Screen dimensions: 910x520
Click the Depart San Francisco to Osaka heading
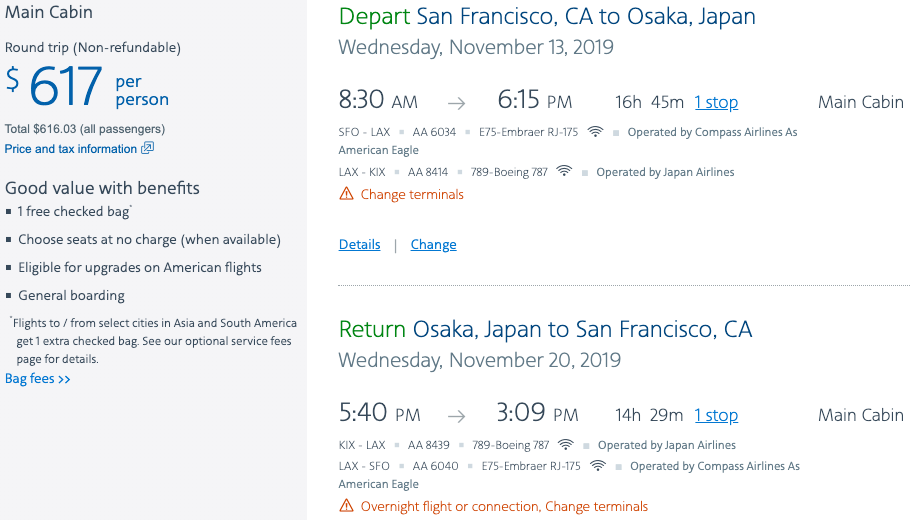coord(547,17)
